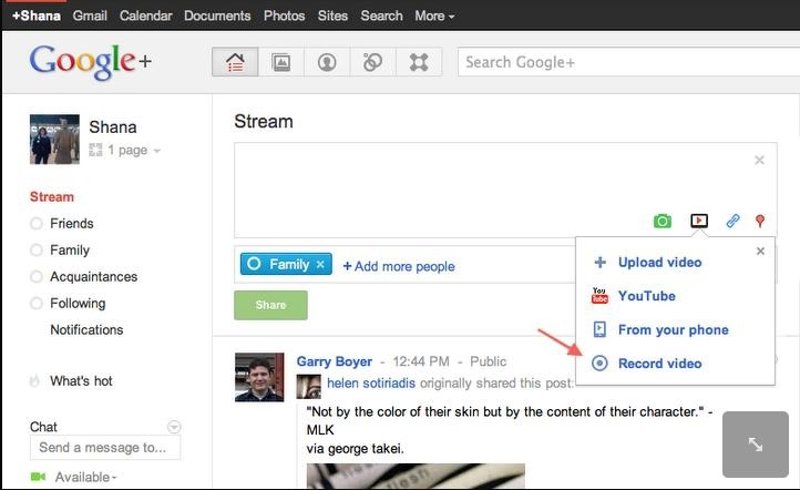Select the Acquaintances circle filter
The height and width of the screenshot is (490, 800).
(x=93, y=277)
